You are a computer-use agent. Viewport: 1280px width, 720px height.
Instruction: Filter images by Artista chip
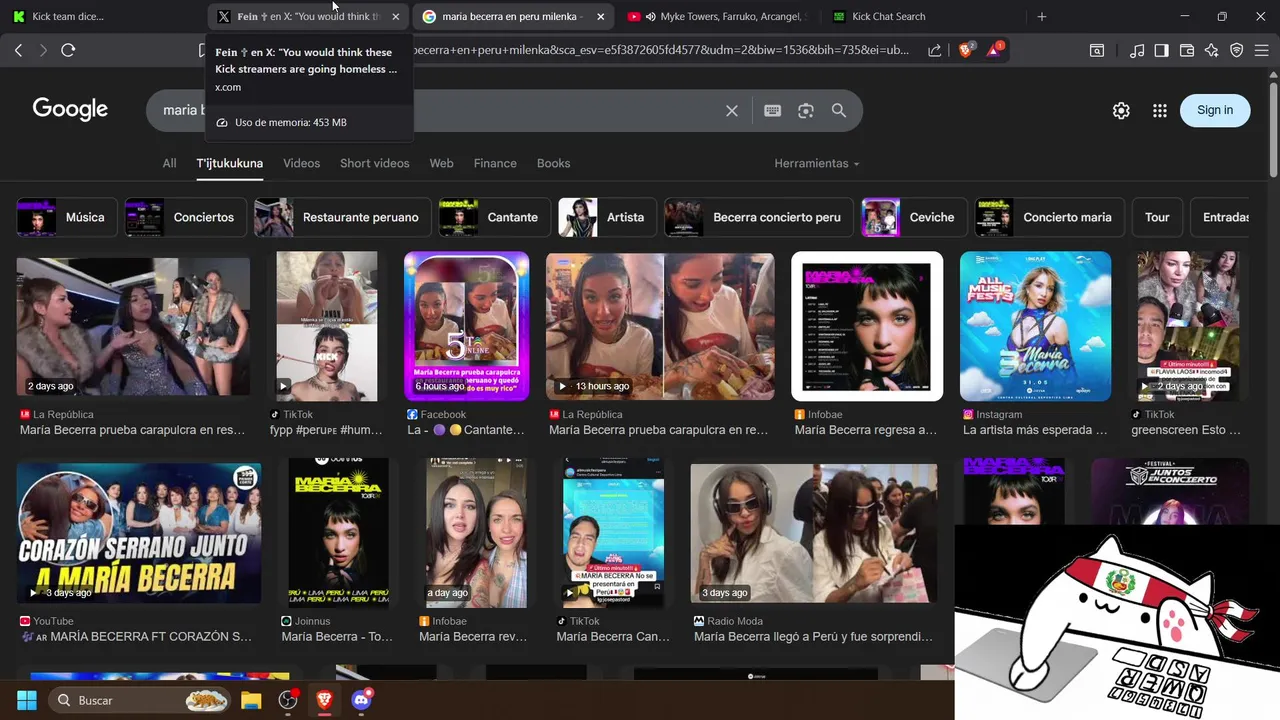pyautogui.click(x=608, y=217)
